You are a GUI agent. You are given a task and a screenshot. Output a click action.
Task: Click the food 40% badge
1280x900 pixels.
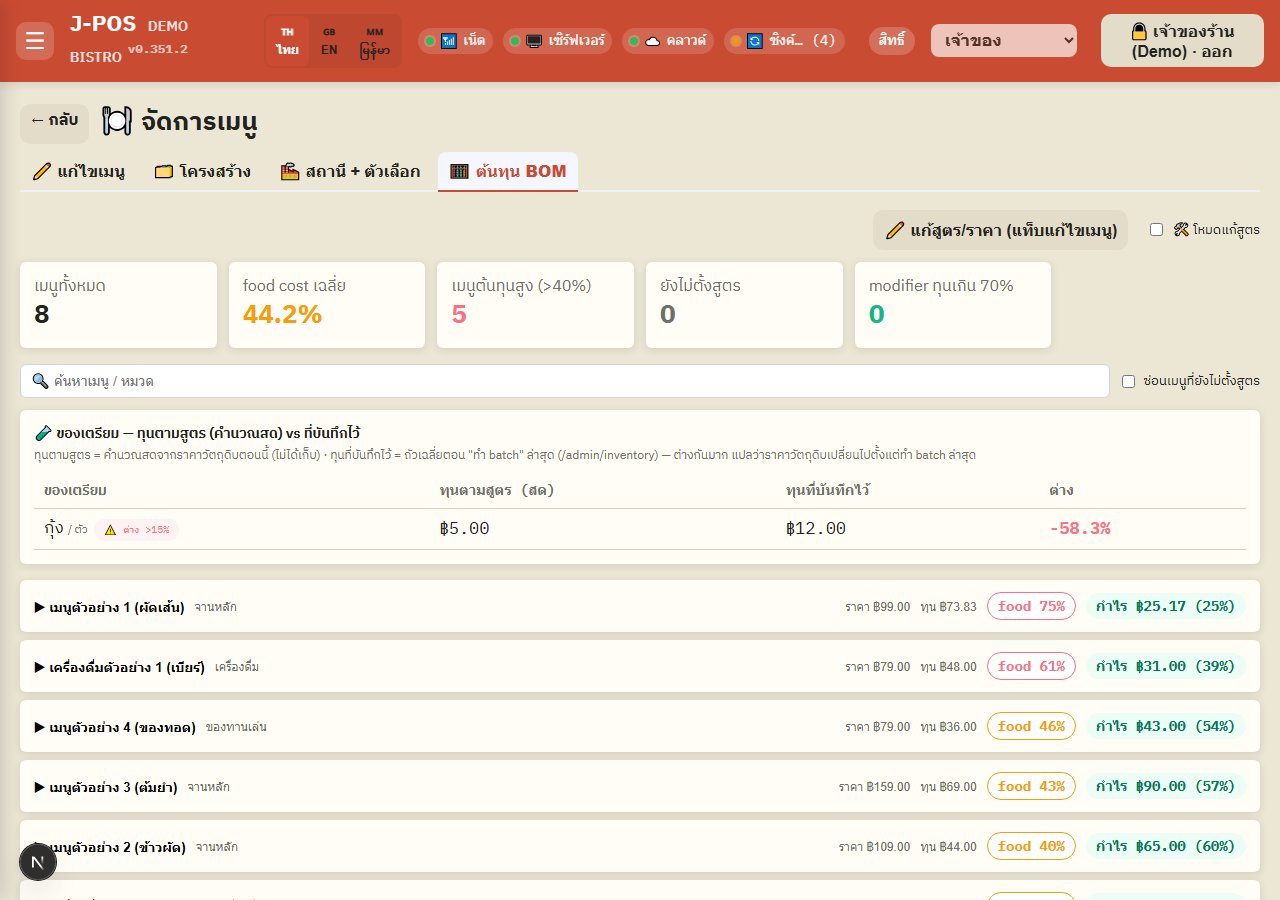(1031, 846)
